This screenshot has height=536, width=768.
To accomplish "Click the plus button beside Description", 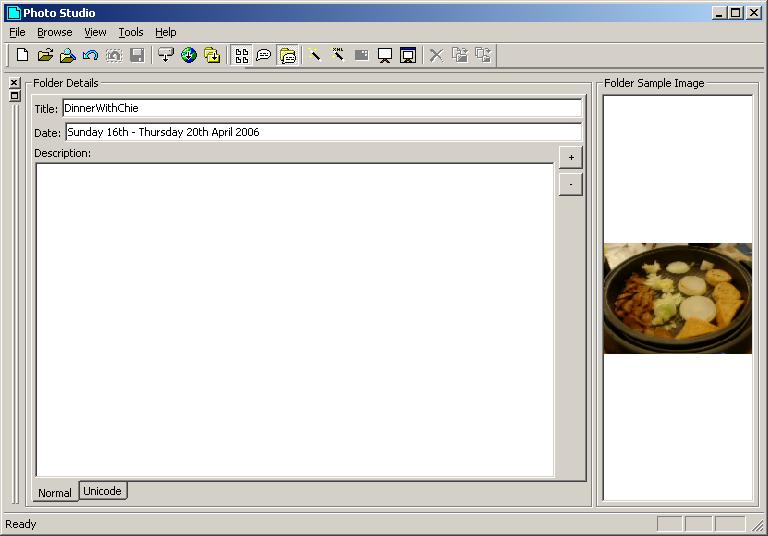I will [571, 158].
